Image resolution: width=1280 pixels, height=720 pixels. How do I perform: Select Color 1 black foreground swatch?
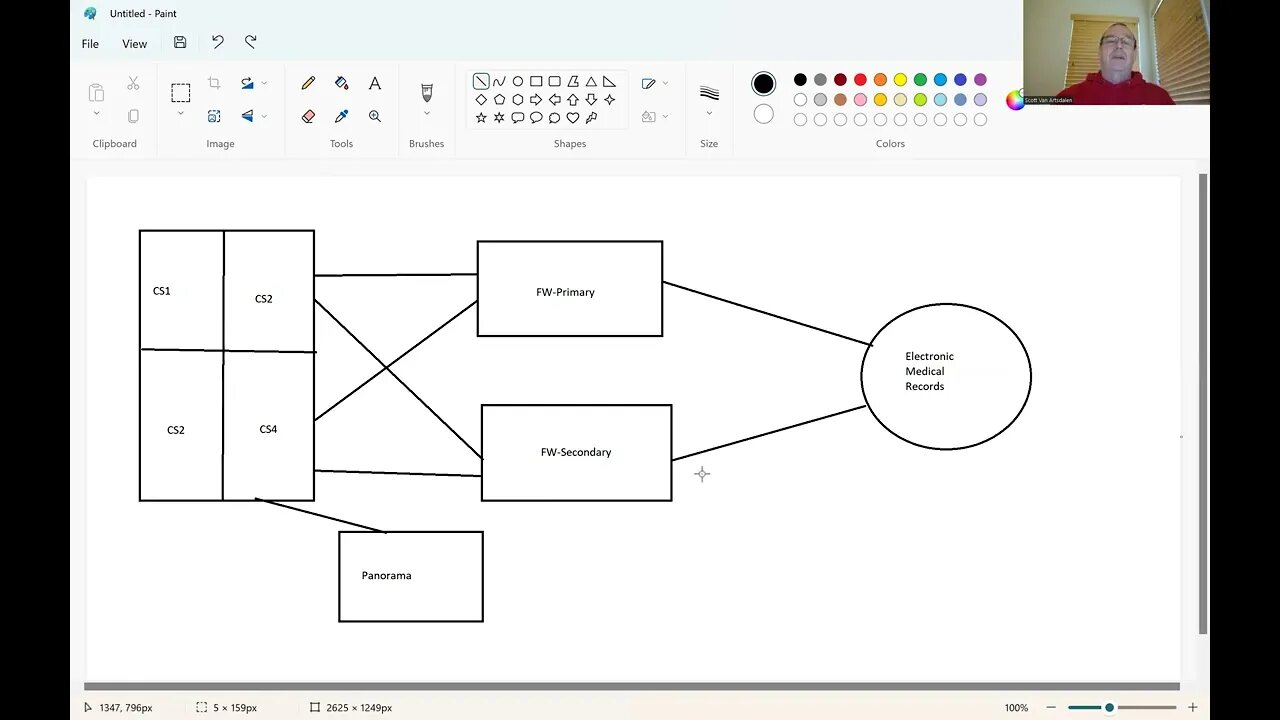click(763, 84)
